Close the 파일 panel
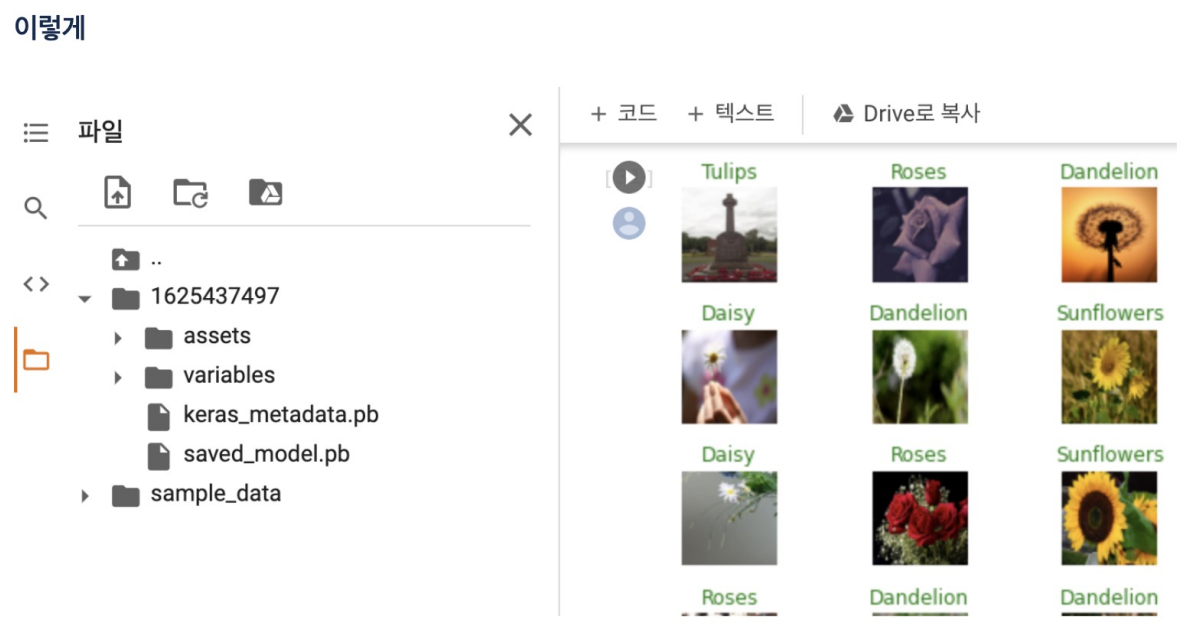The height and width of the screenshot is (631, 1190). (520, 125)
